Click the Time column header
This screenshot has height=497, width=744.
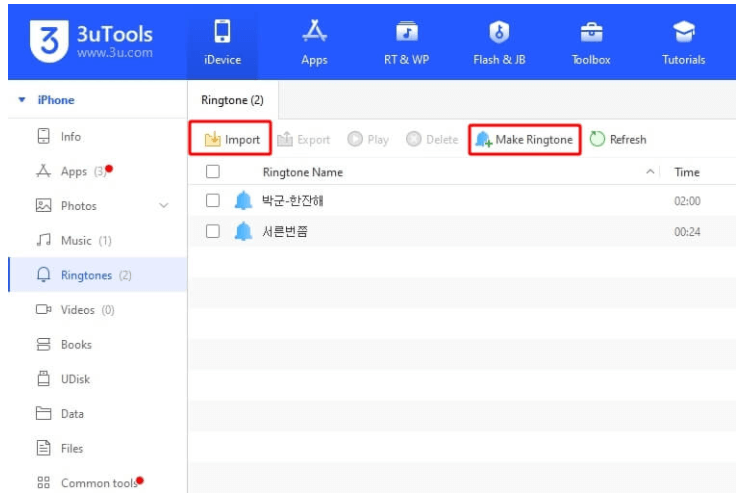(x=687, y=172)
